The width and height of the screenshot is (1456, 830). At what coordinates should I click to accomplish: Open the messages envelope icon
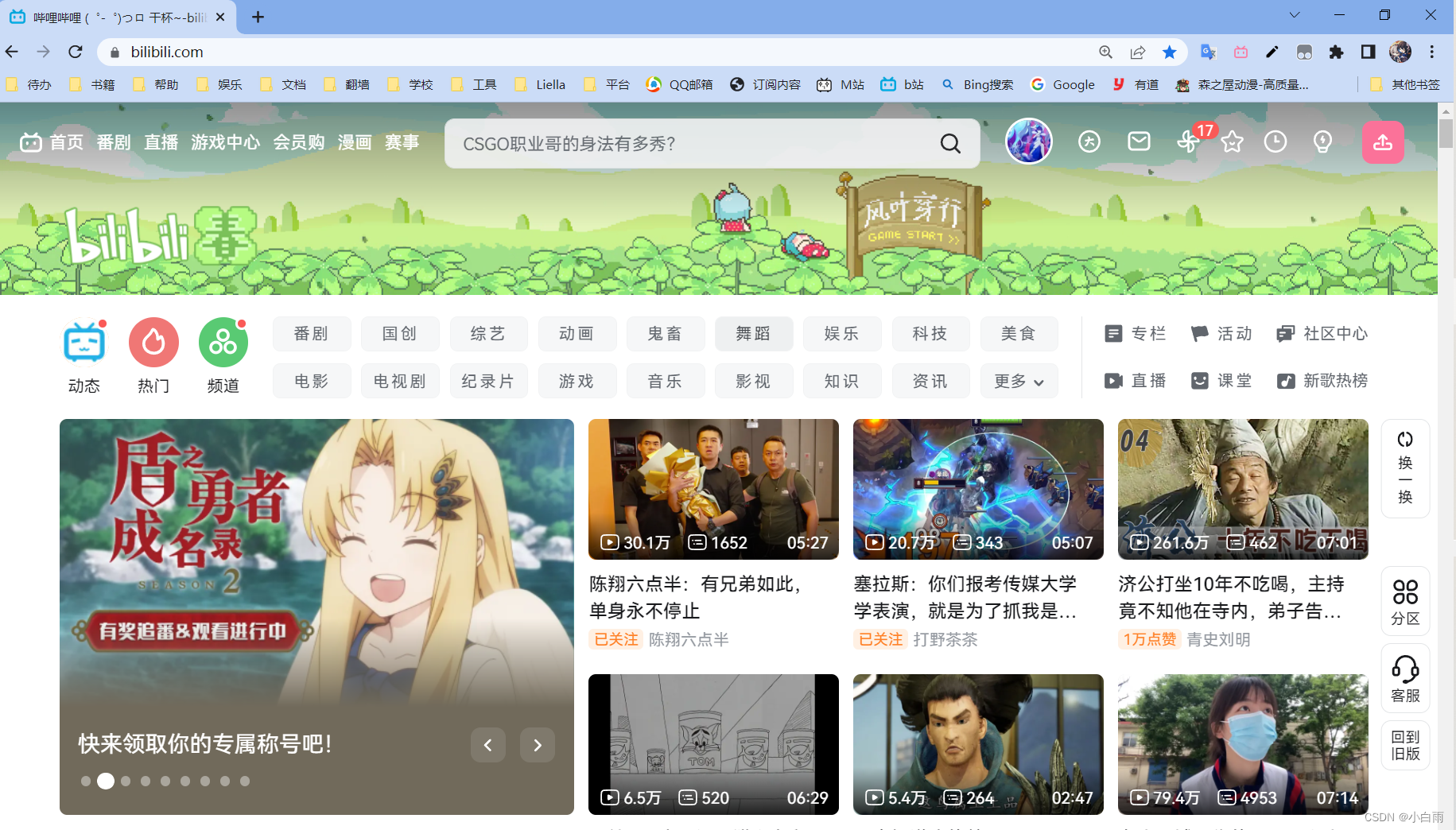tap(1139, 142)
